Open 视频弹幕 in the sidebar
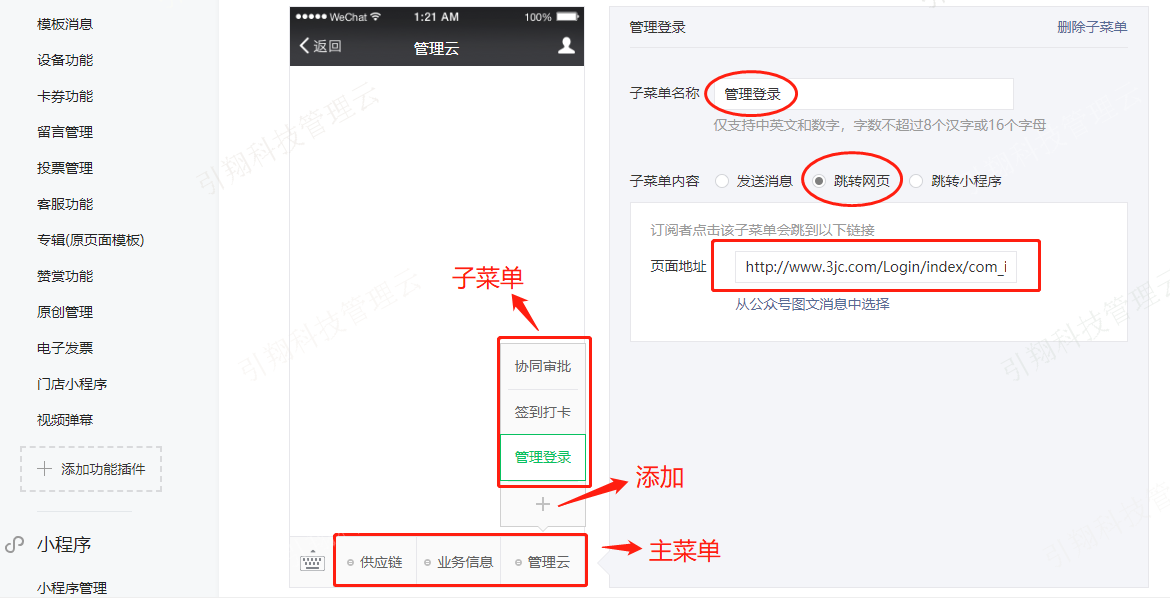Screen dimensions: 1170x600 [x=65, y=419]
